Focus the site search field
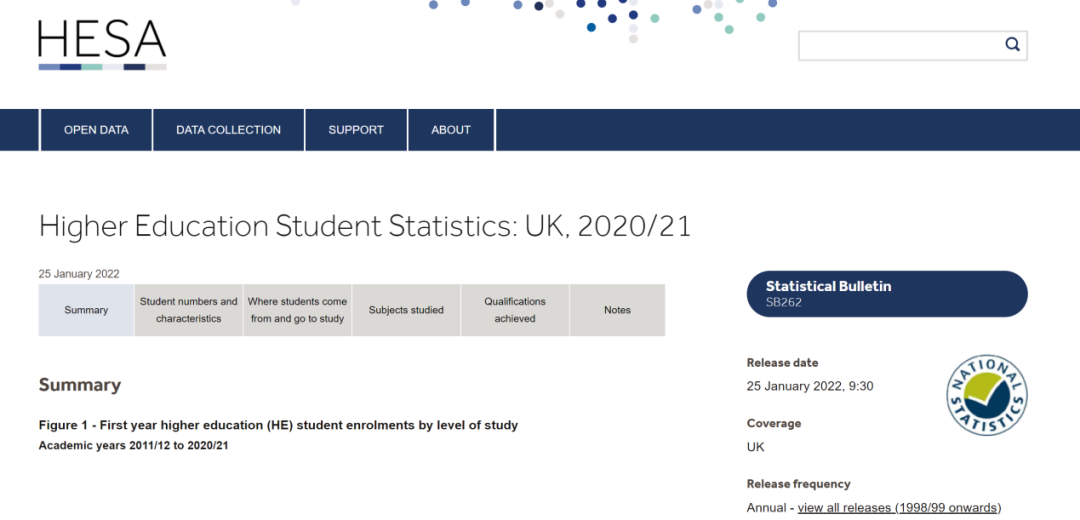Image resolution: width=1080 pixels, height=520 pixels. click(913, 45)
